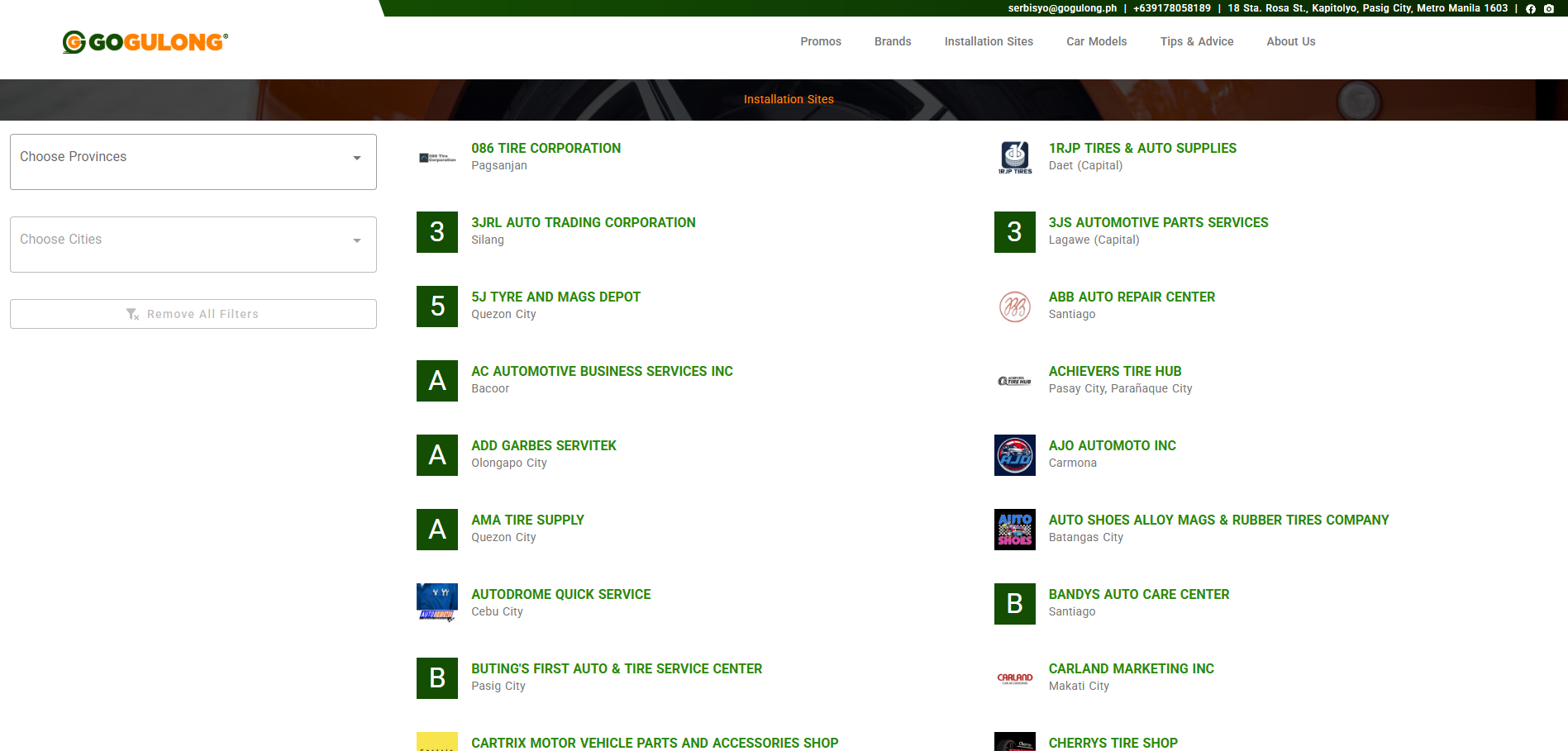
Task: Click the Pasig City address in top bar
Action: tap(1368, 8)
